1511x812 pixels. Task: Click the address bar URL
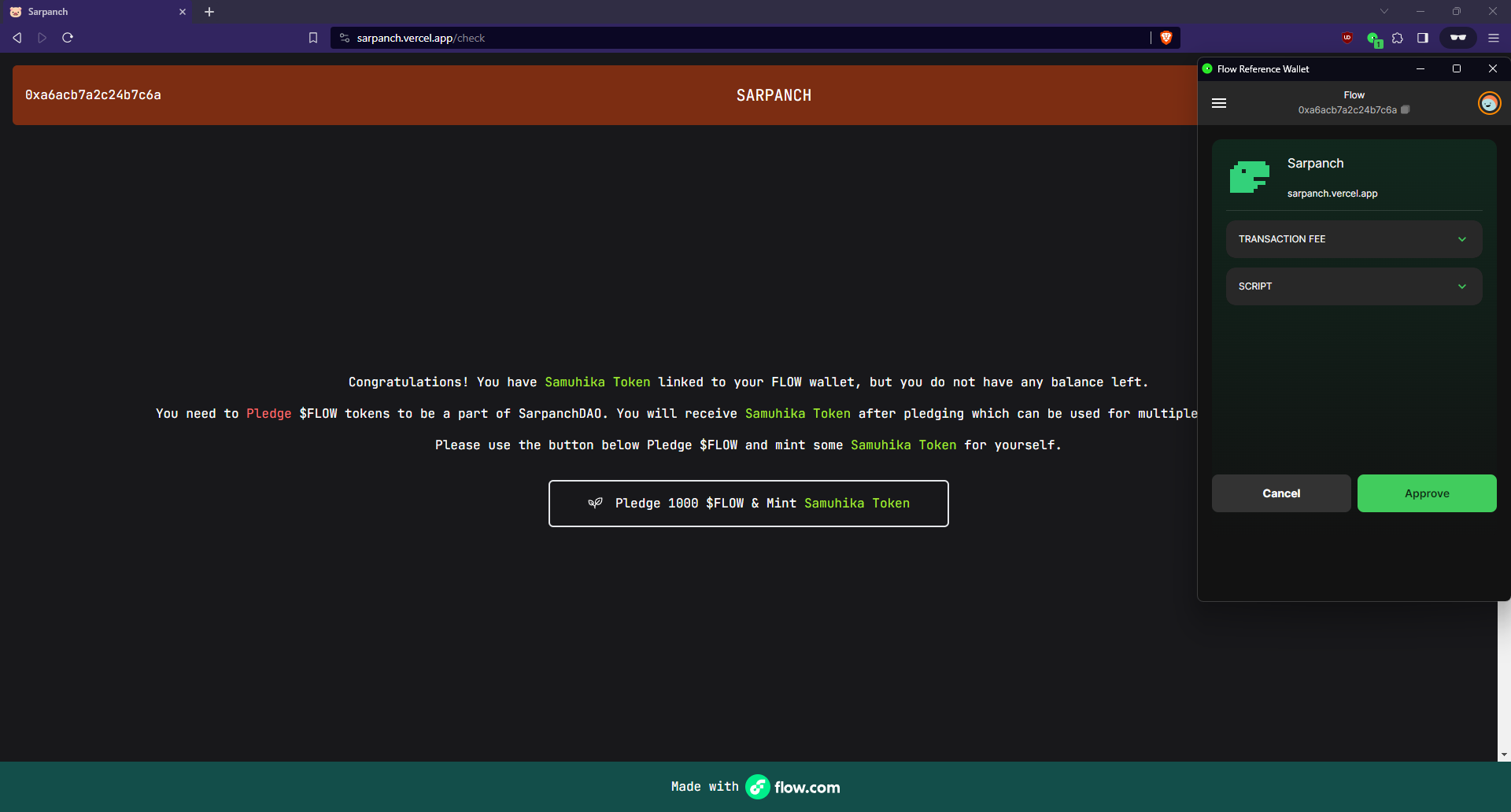(420, 38)
